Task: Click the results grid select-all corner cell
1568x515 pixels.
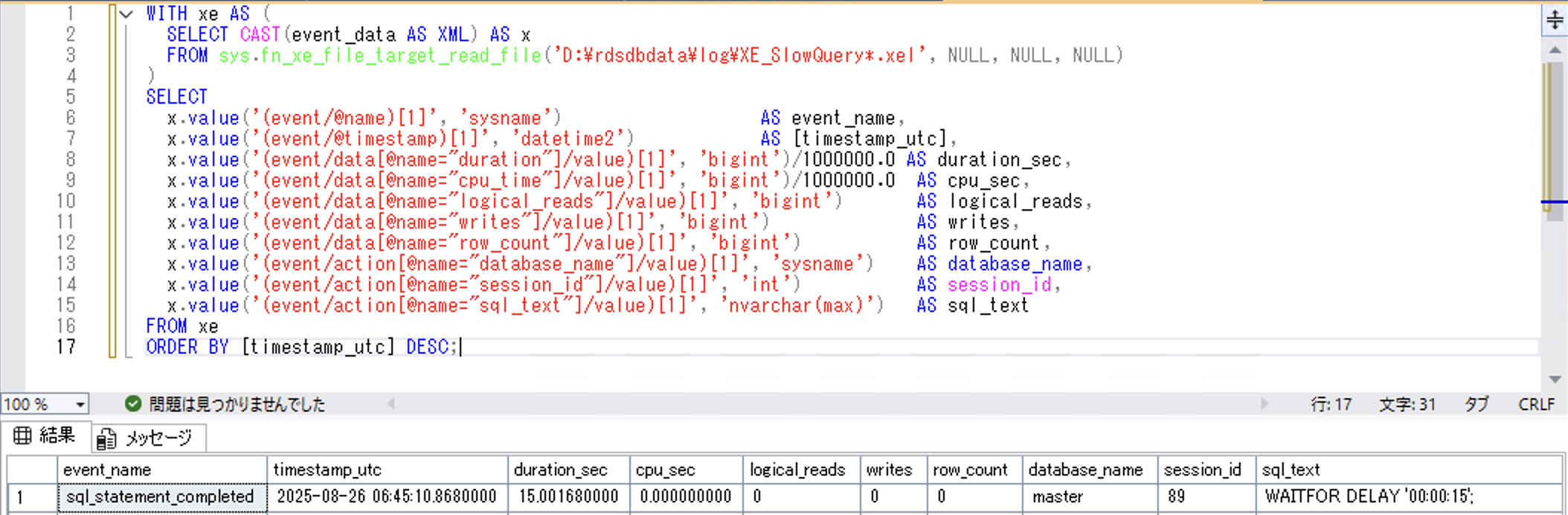Action: 32,470
